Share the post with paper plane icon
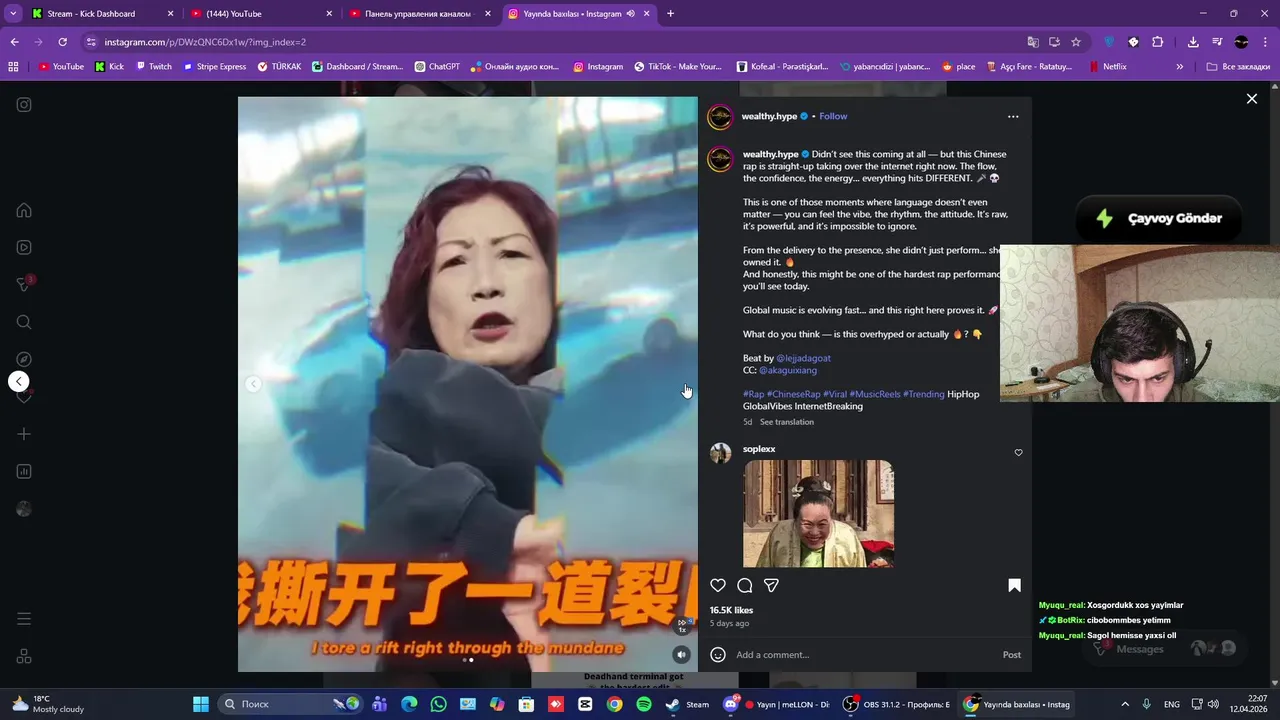Image resolution: width=1280 pixels, height=720 pixels. click(x=771, y=585)
